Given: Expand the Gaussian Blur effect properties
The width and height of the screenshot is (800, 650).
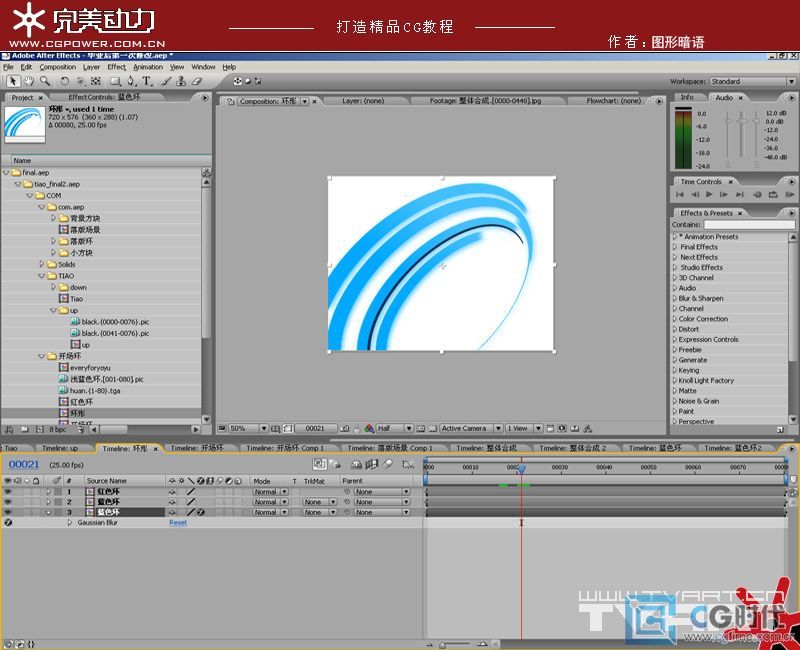Looking at the screenshot, I should click(69, 522).
